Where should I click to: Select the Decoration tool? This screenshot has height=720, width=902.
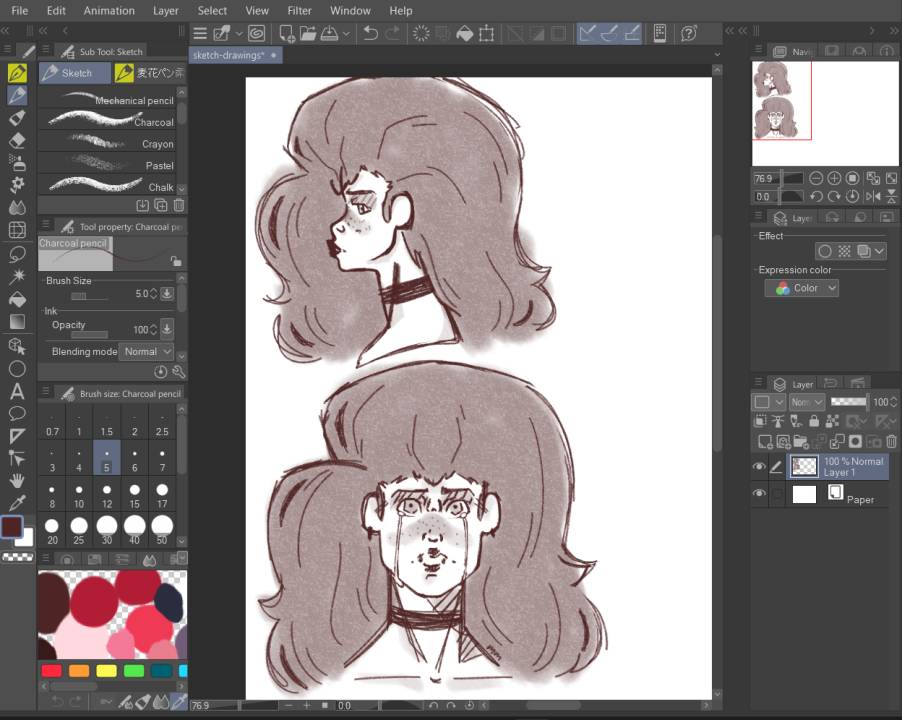(17, 185)
